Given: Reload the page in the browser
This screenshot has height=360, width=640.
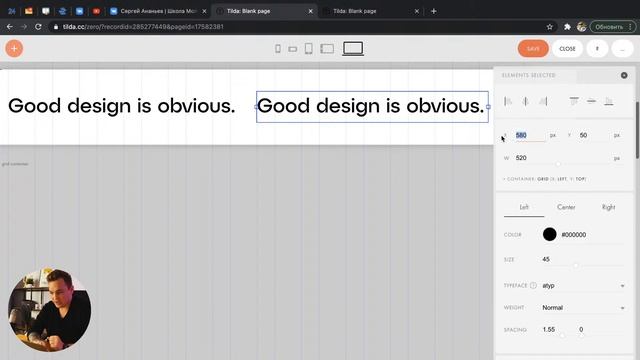Looking at the screenshot, I should [38, 27].
